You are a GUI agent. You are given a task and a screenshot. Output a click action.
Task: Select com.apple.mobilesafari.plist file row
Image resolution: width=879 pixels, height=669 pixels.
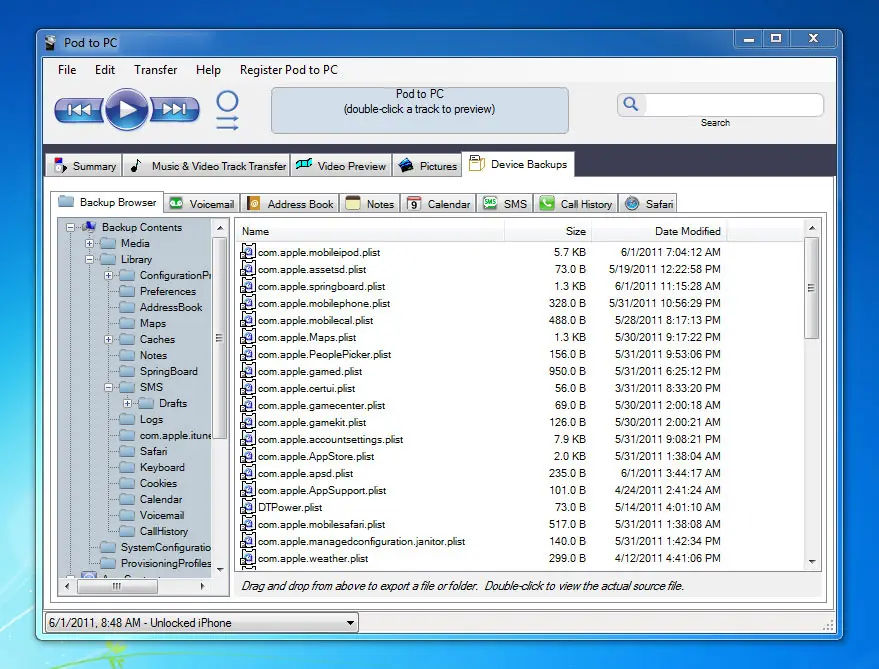(481, 524)
